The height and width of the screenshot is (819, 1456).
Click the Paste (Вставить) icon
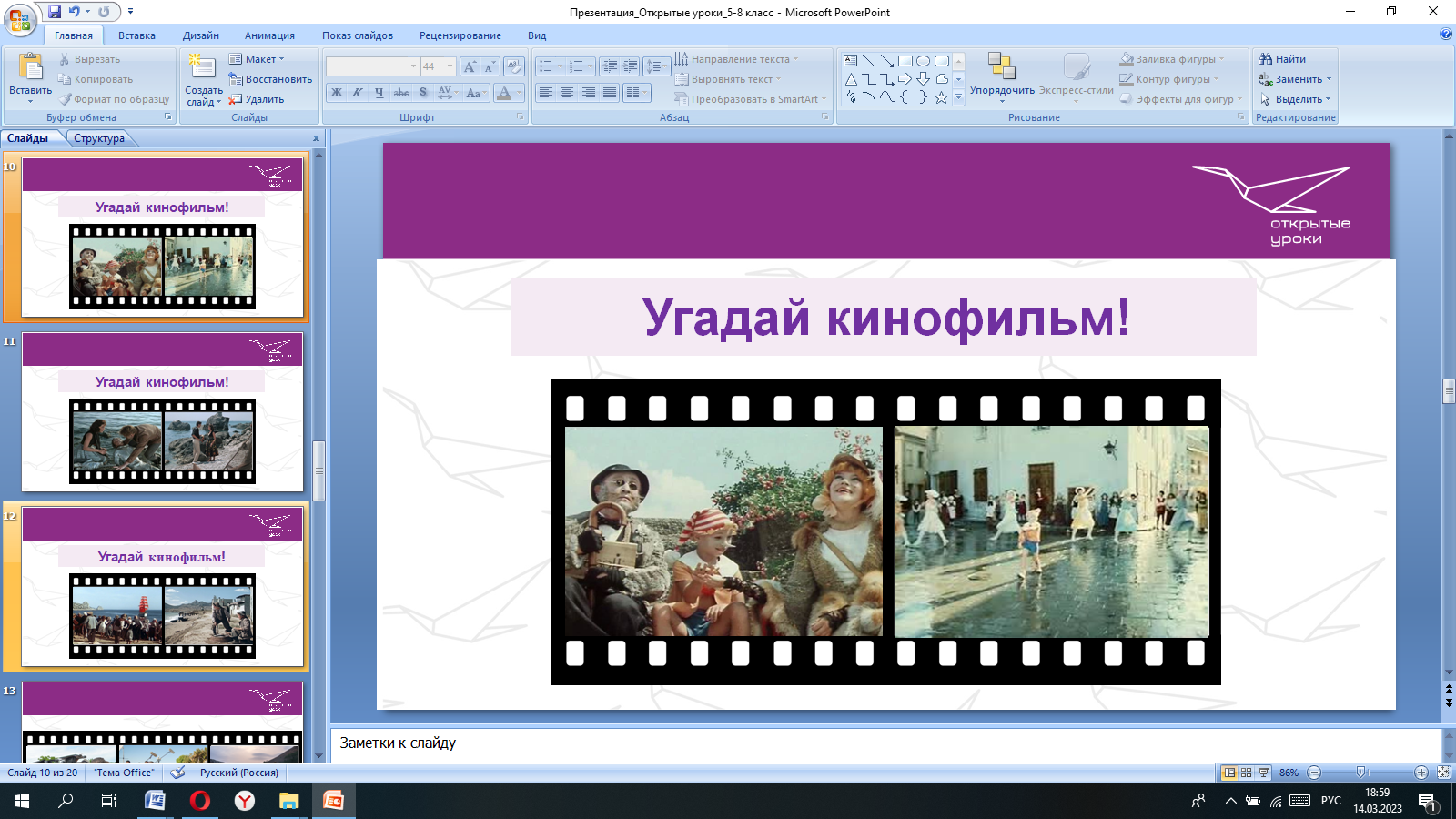click(30, 67)
